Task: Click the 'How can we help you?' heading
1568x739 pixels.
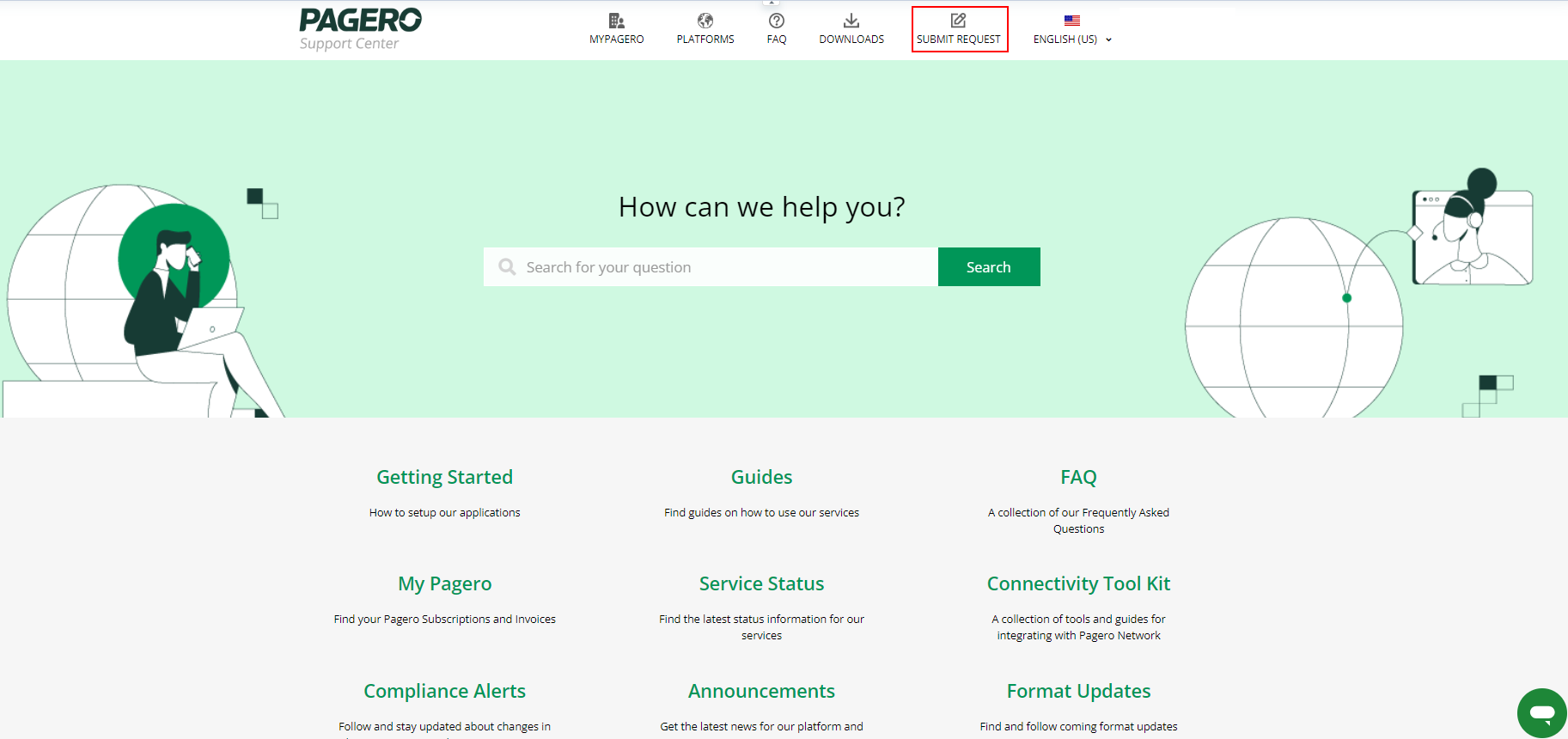Action: (762, 207)
